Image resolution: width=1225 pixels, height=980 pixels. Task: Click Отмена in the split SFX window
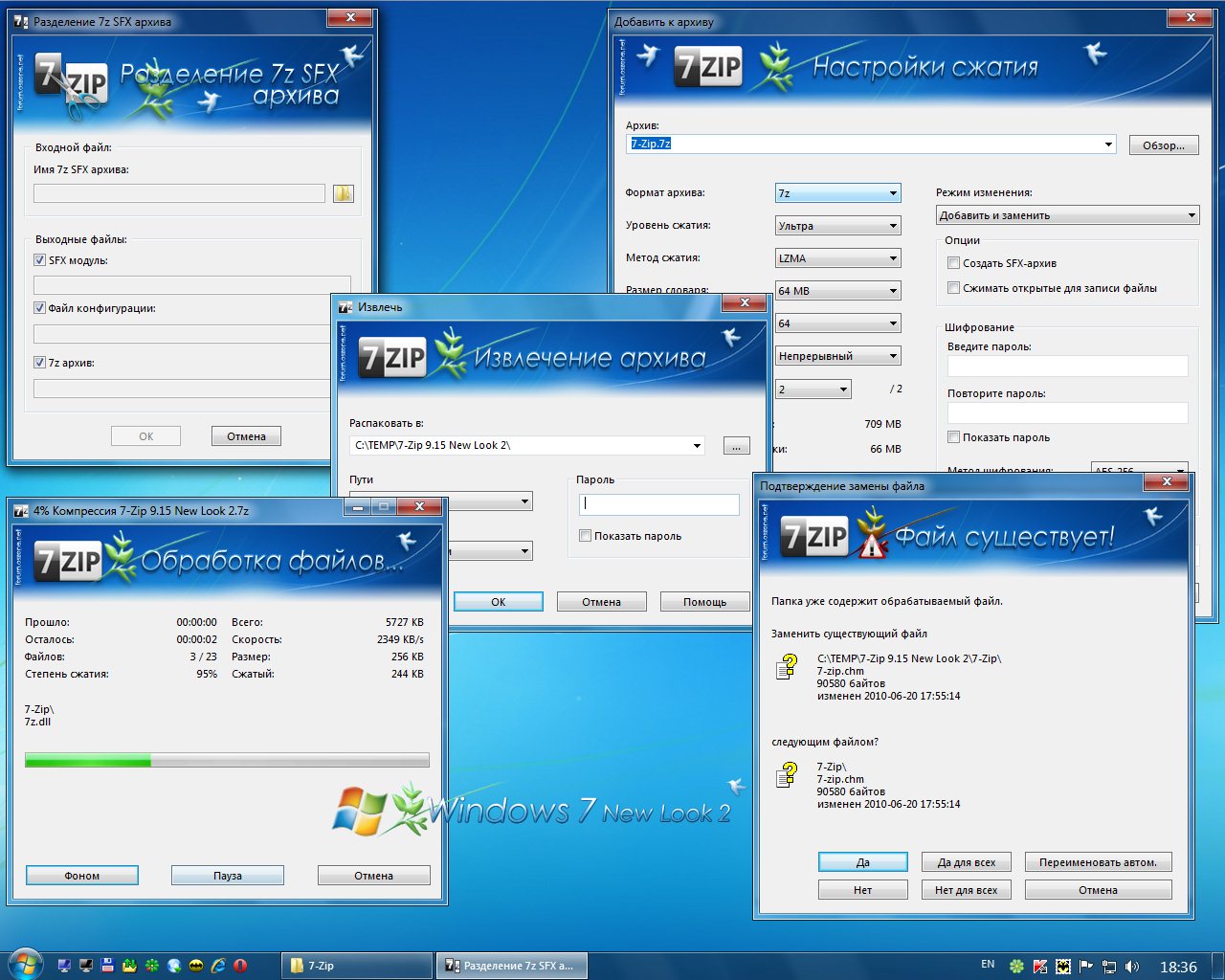246,436
